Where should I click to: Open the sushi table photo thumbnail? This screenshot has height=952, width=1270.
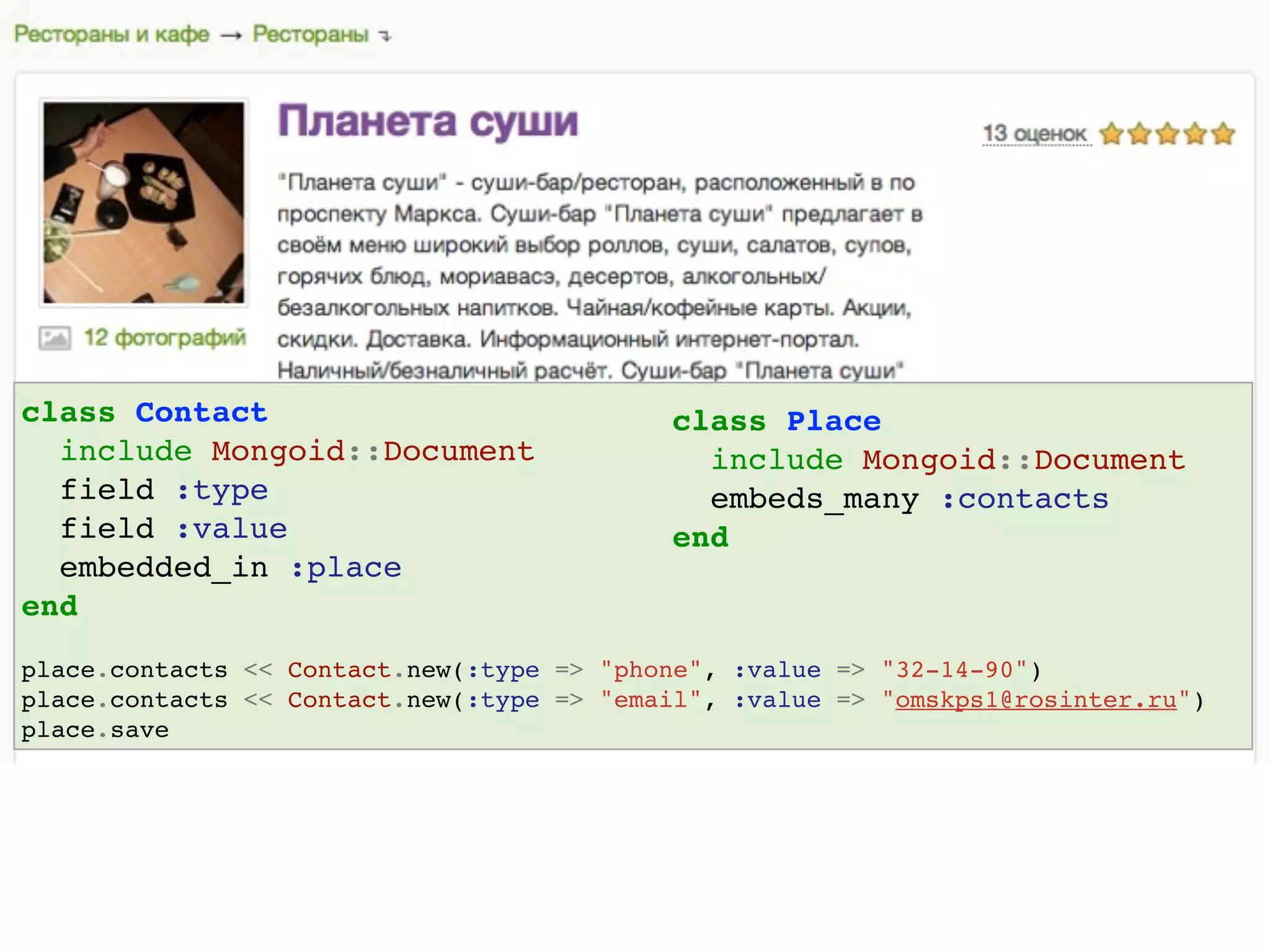tap(144, 202)
